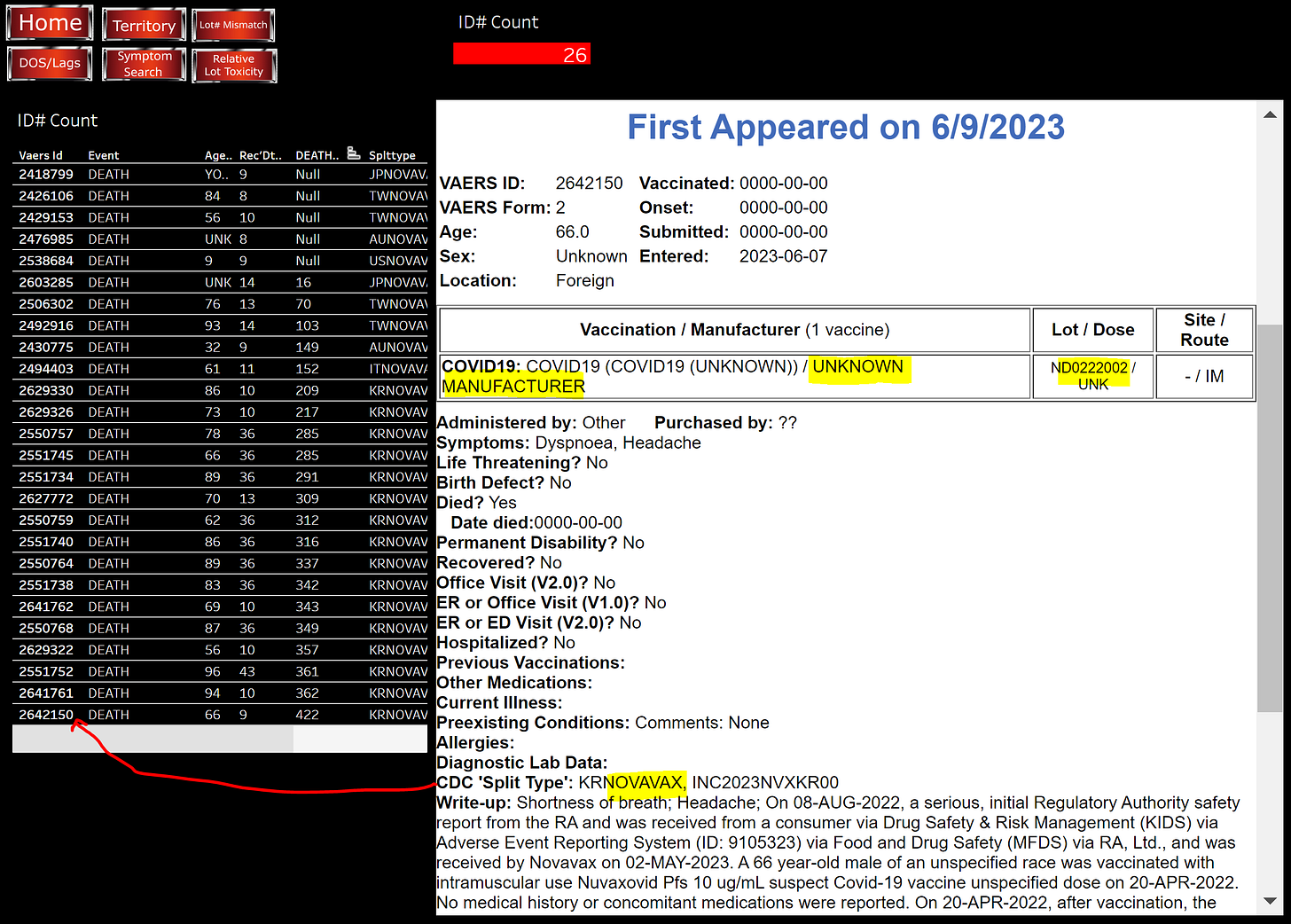Select row with Vaers Id 2492916
The width and height of the screenshot is (1291, 924).
[x=220, y=325]
